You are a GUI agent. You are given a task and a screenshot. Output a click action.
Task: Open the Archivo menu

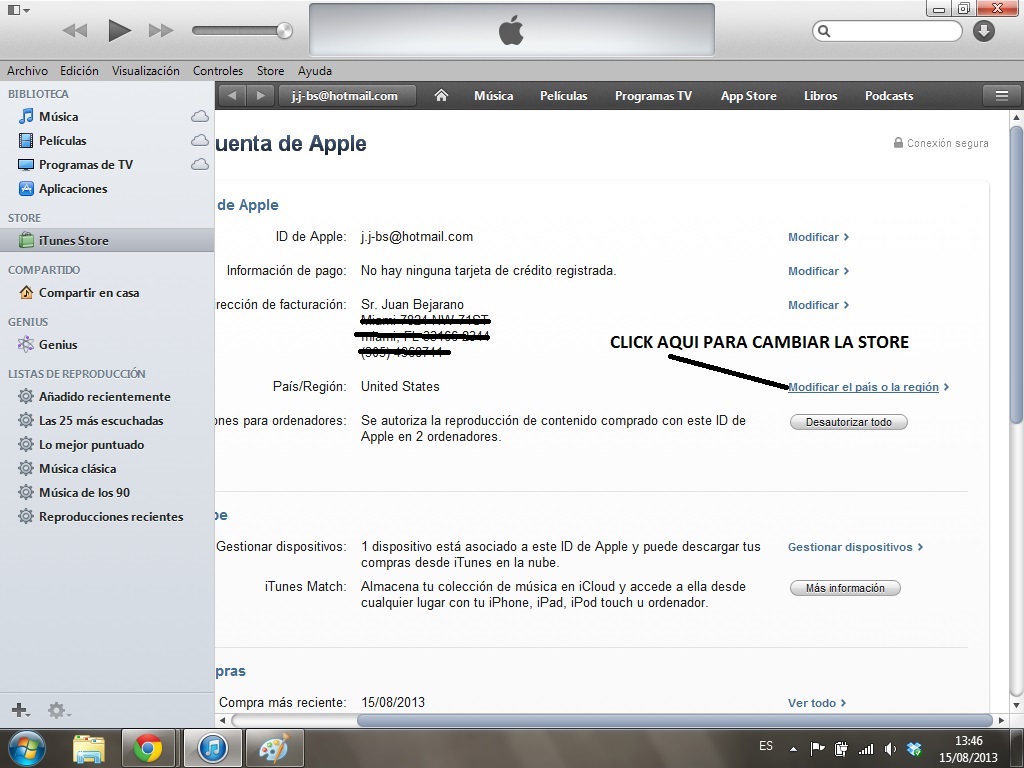(x=27, y=71)
